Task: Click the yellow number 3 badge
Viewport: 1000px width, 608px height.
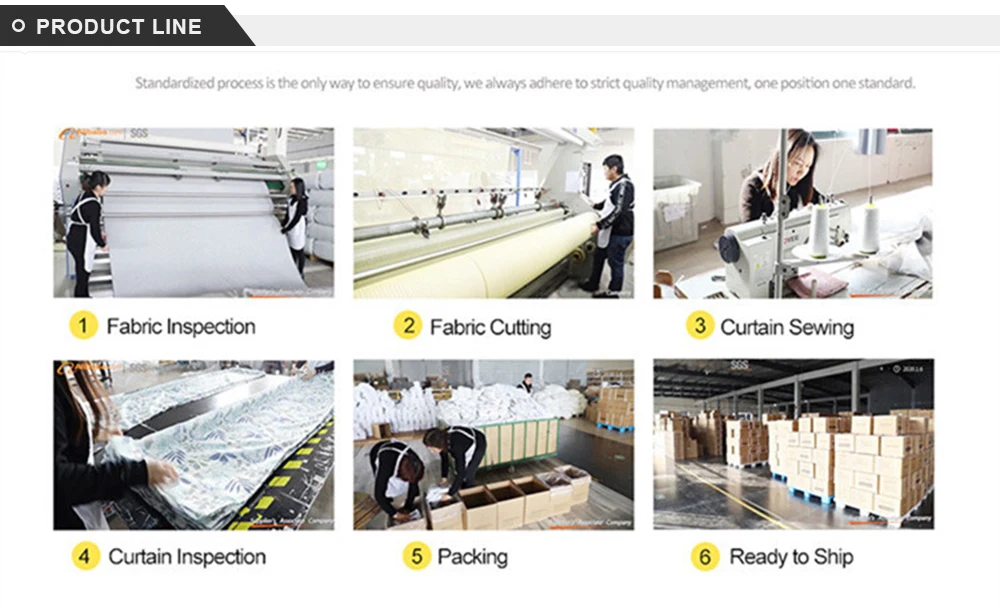Action: tap(700, 325)
